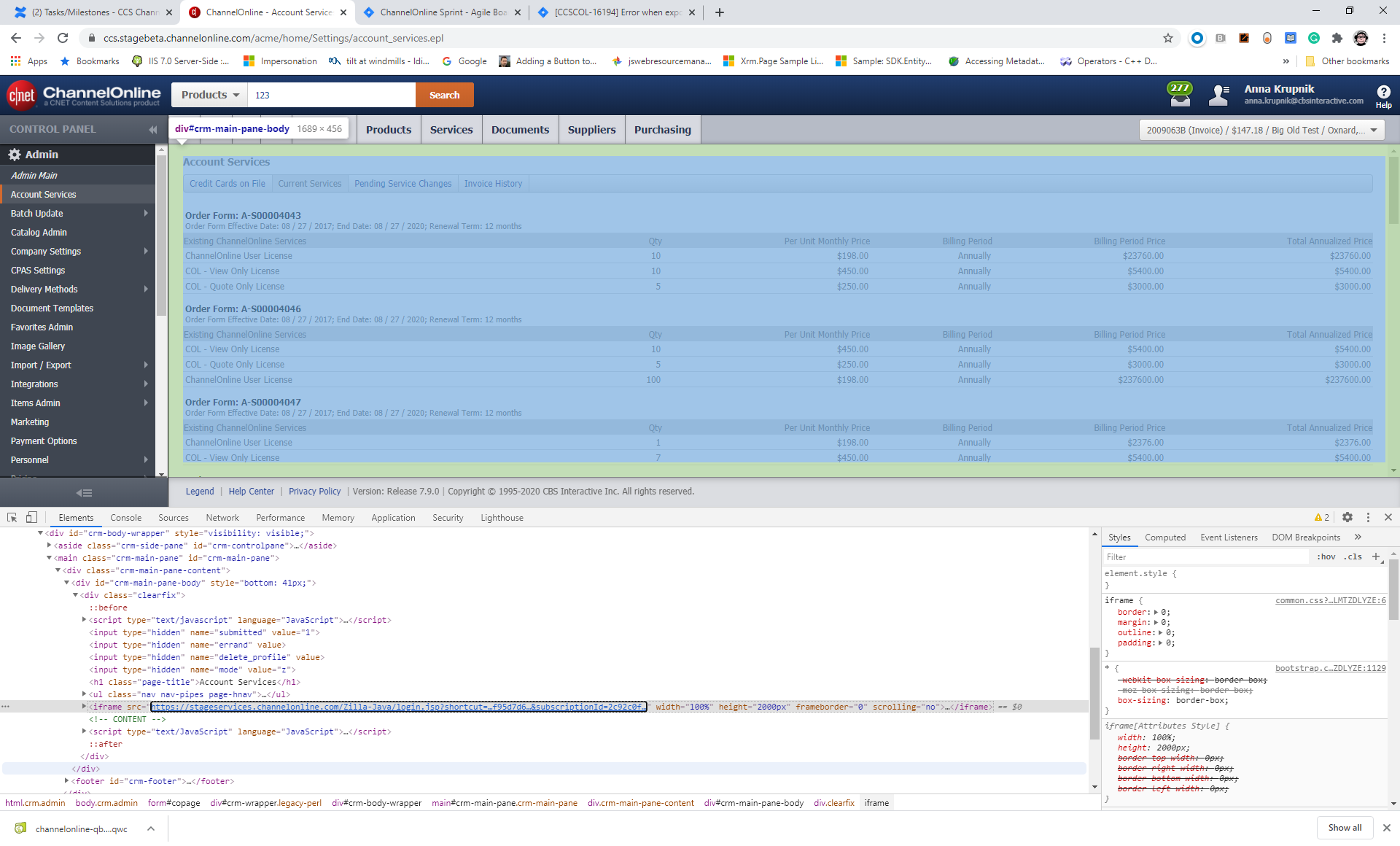Toggle the :hov element state panel
The width and height of the screenshot is (1400, 846).
pyautogui.click(x=1326, y=556)
